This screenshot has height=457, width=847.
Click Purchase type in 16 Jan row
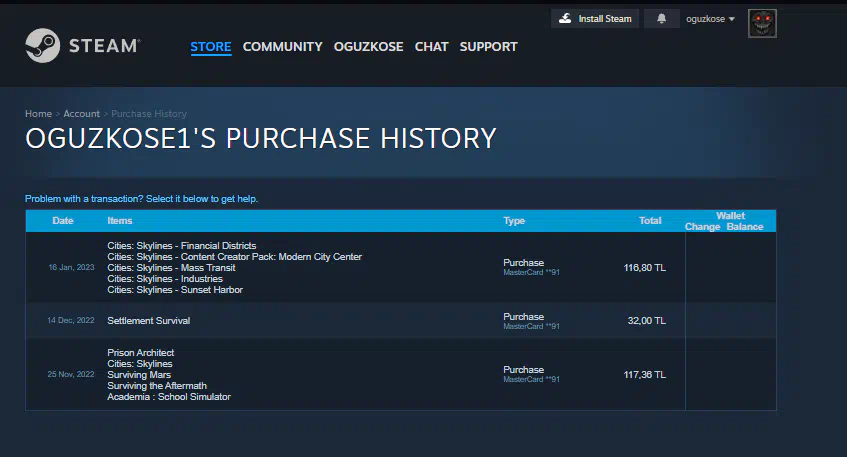click(x=523, y=263)
